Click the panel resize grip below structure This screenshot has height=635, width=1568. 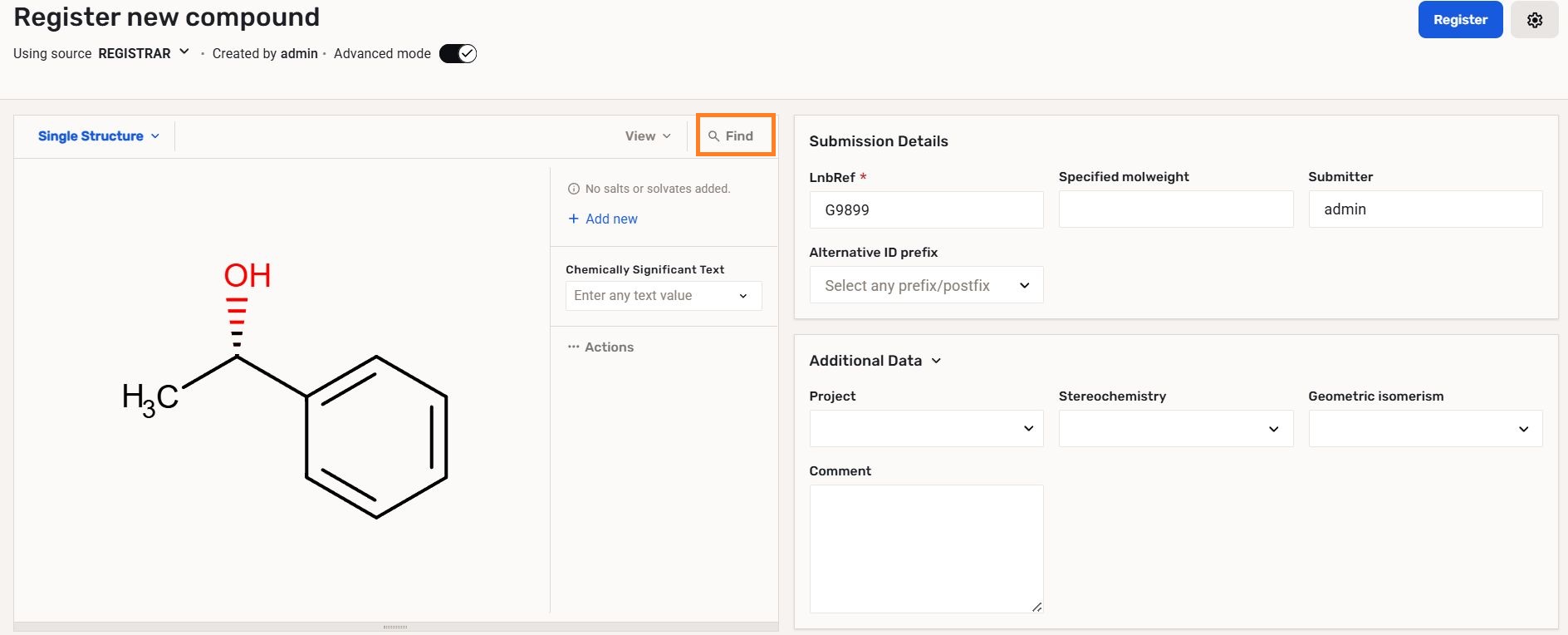tap(395, 627)
